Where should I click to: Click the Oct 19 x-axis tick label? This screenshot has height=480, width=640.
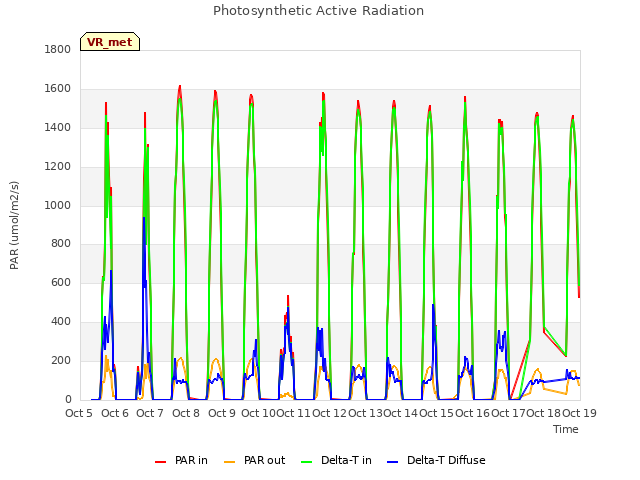[580, 413]
